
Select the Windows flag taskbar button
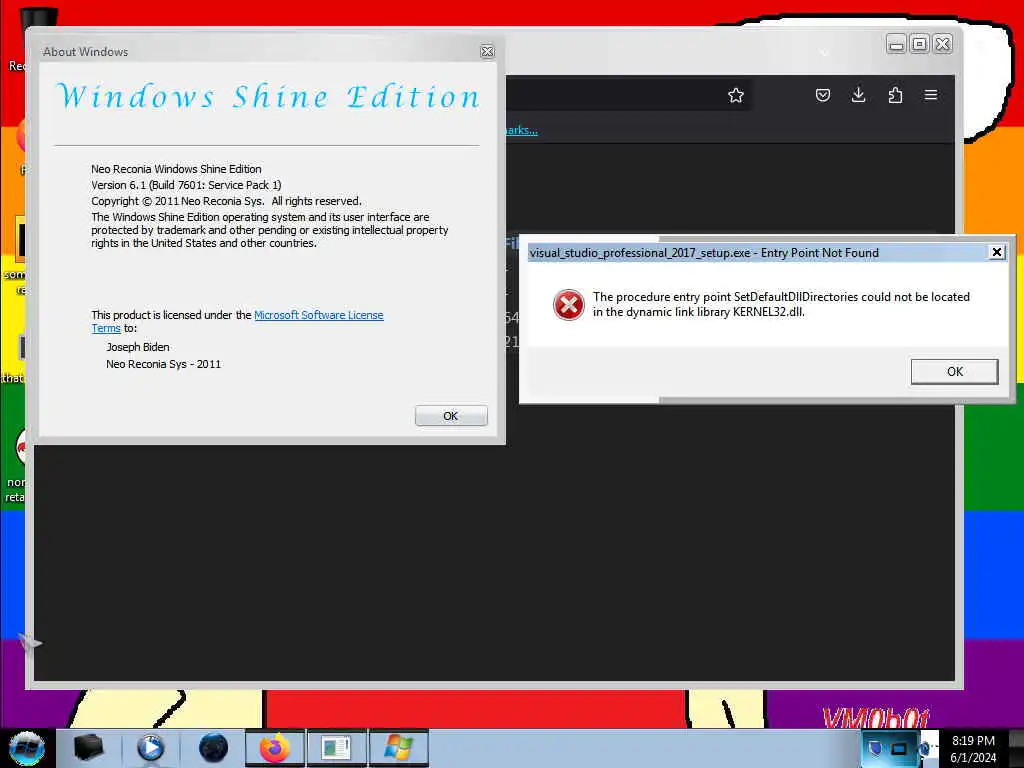pyautogui.click(x=398, y=748)
